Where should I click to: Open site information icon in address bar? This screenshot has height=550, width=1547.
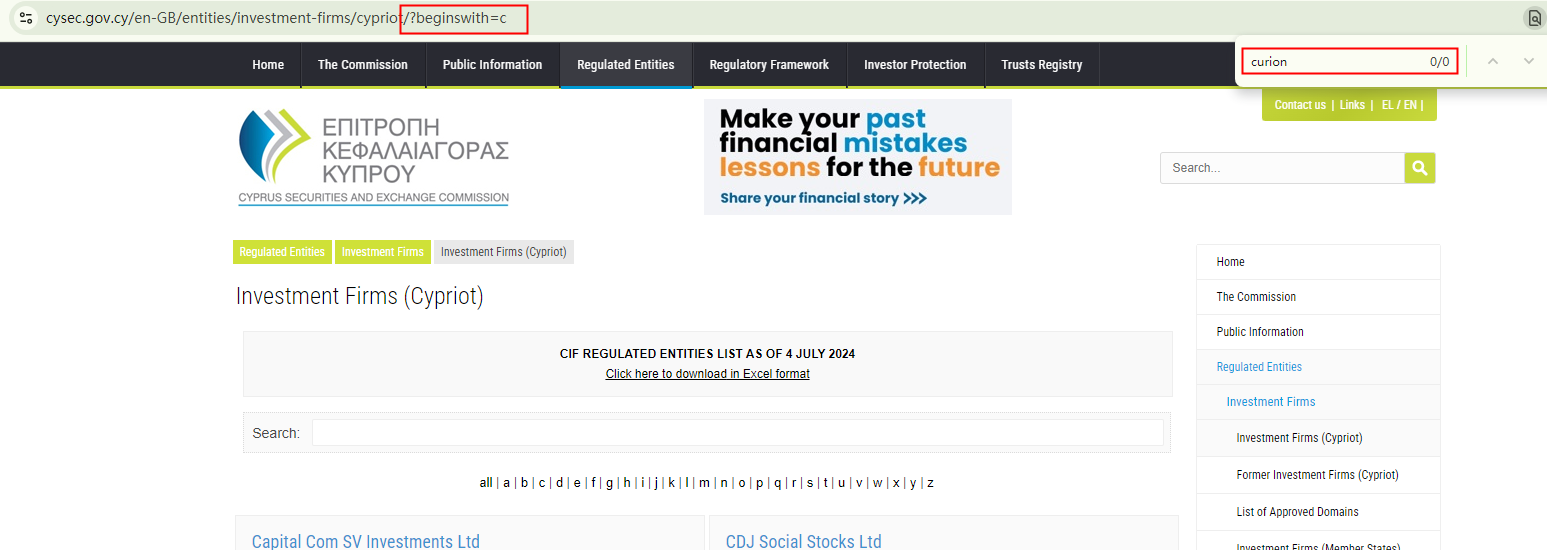(x=26, y=17)
